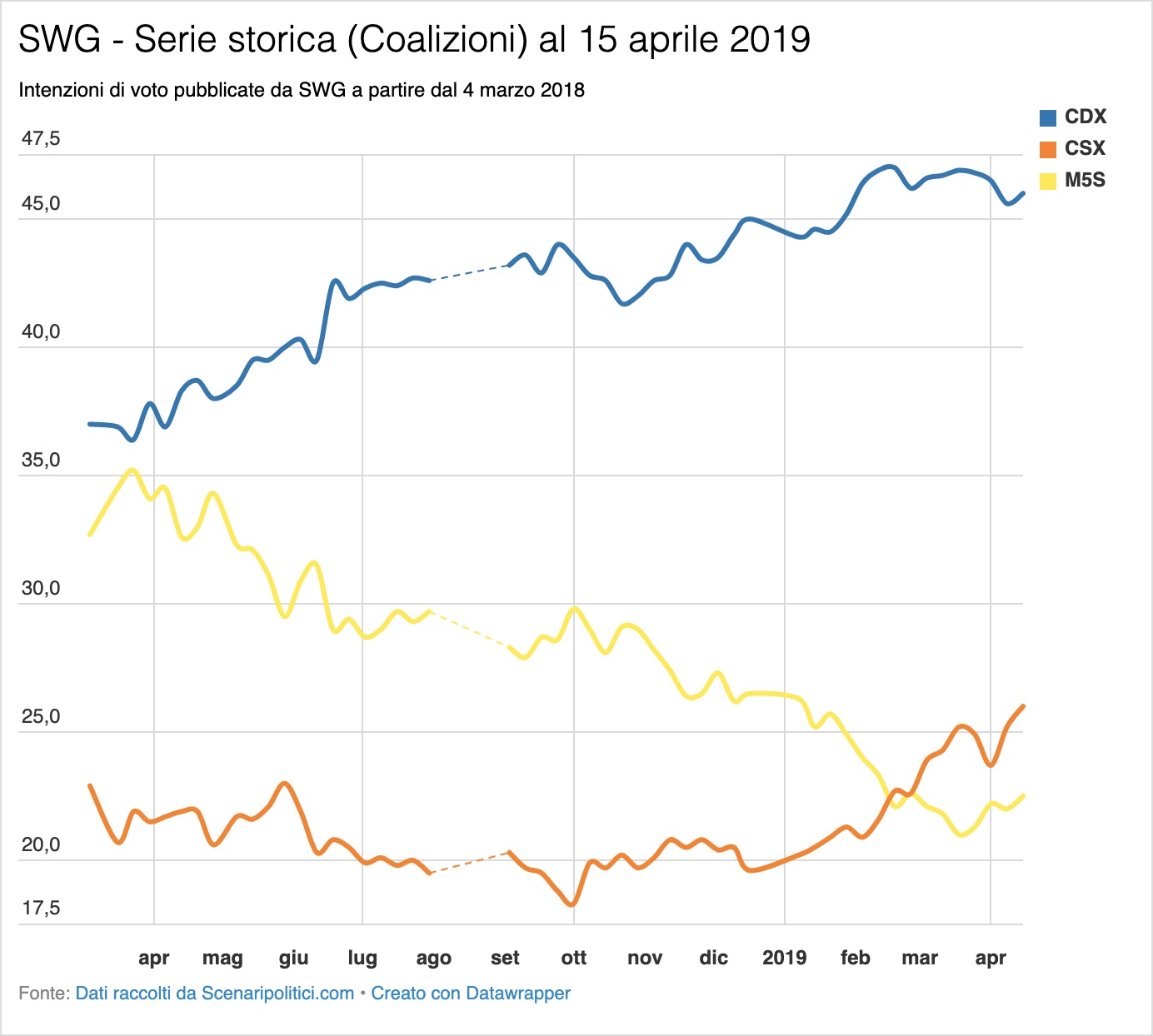Select the CDX legend label

click(1086, 117)
